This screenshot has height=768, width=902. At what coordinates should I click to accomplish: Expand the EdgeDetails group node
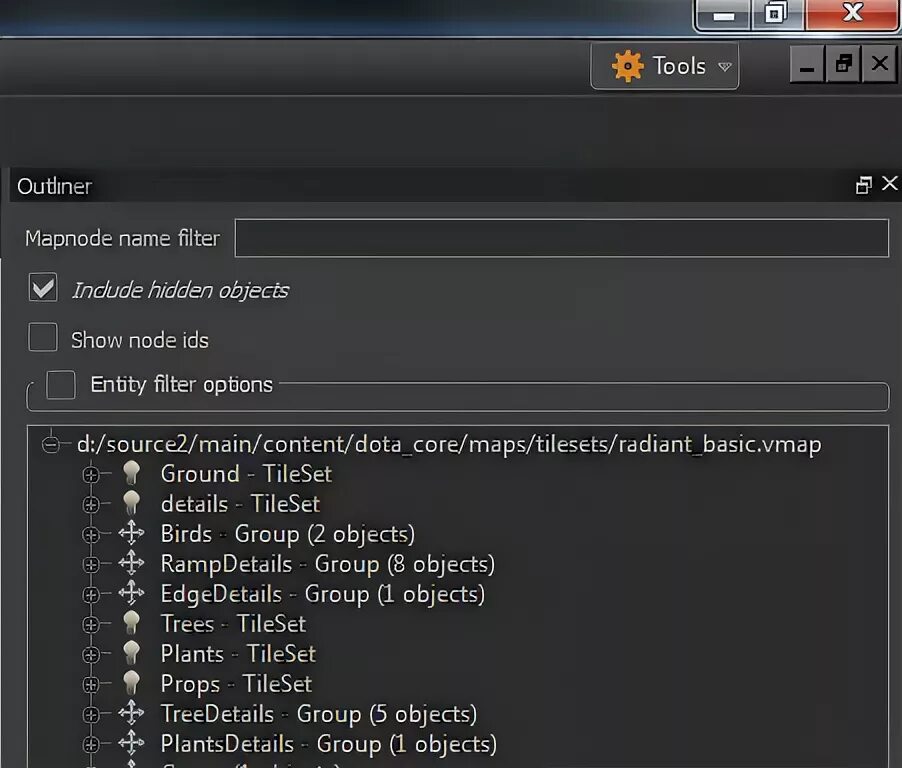[90, 594]
